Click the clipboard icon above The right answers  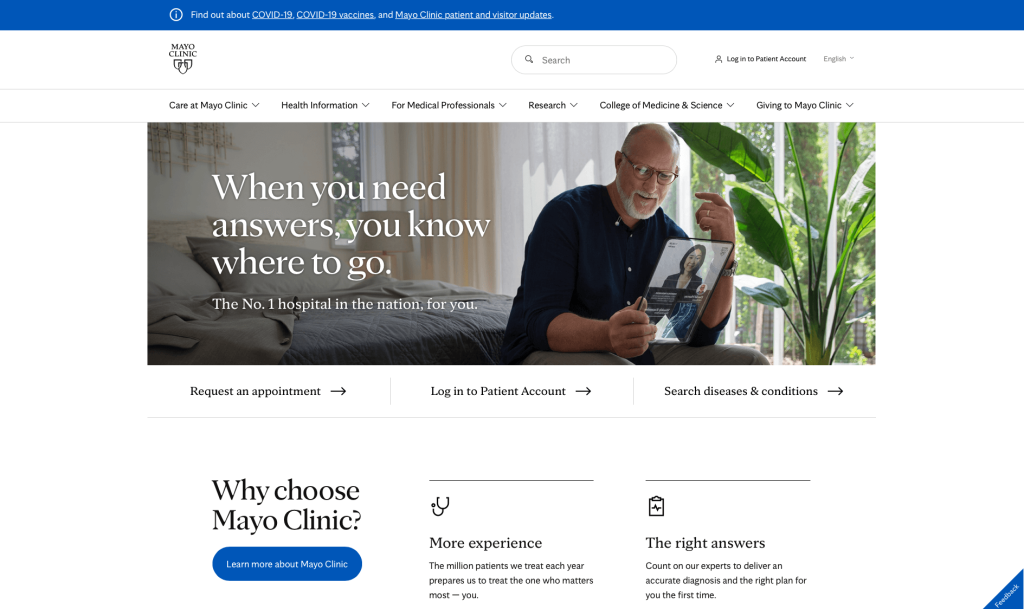pyautogui.click(x=656, y=506)
